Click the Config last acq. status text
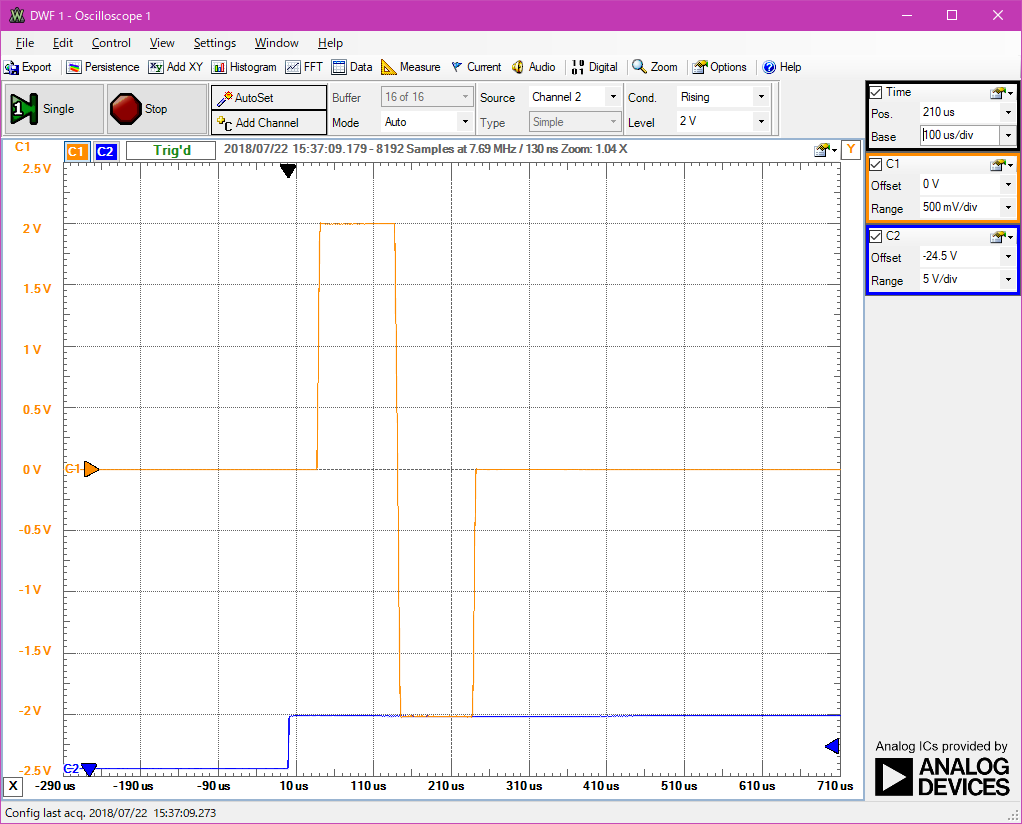 coord(111,813)
